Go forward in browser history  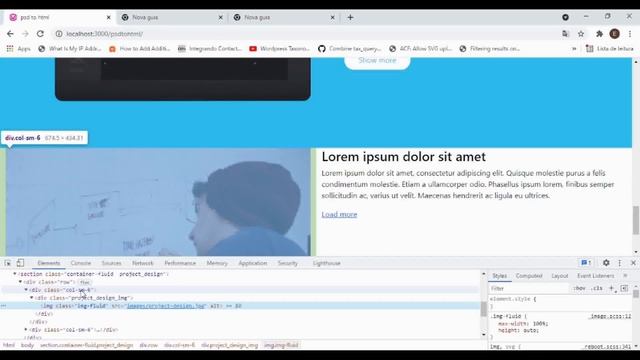click(x=25, y=34)
